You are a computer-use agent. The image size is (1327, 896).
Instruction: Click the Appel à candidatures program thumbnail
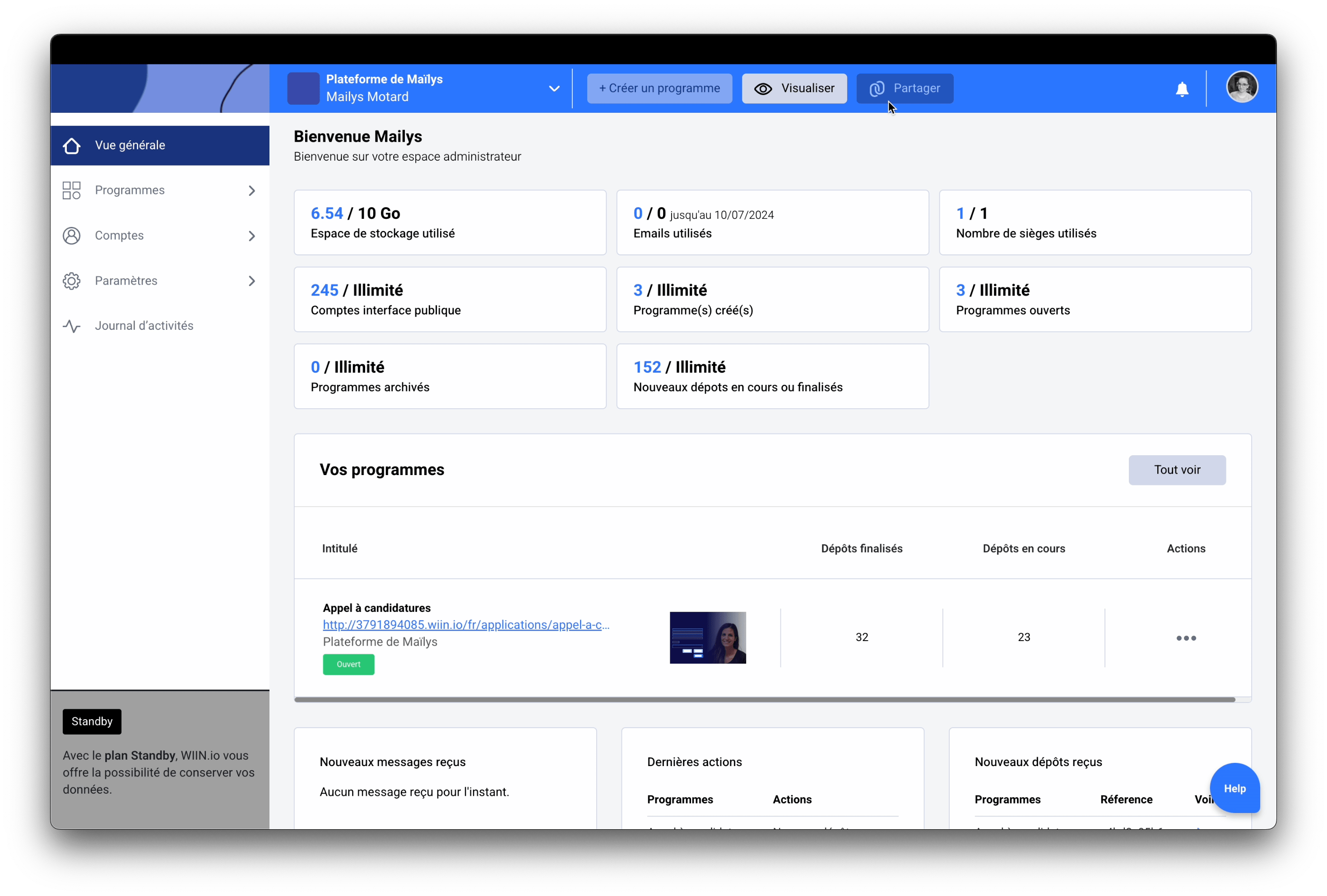point(707,637)
